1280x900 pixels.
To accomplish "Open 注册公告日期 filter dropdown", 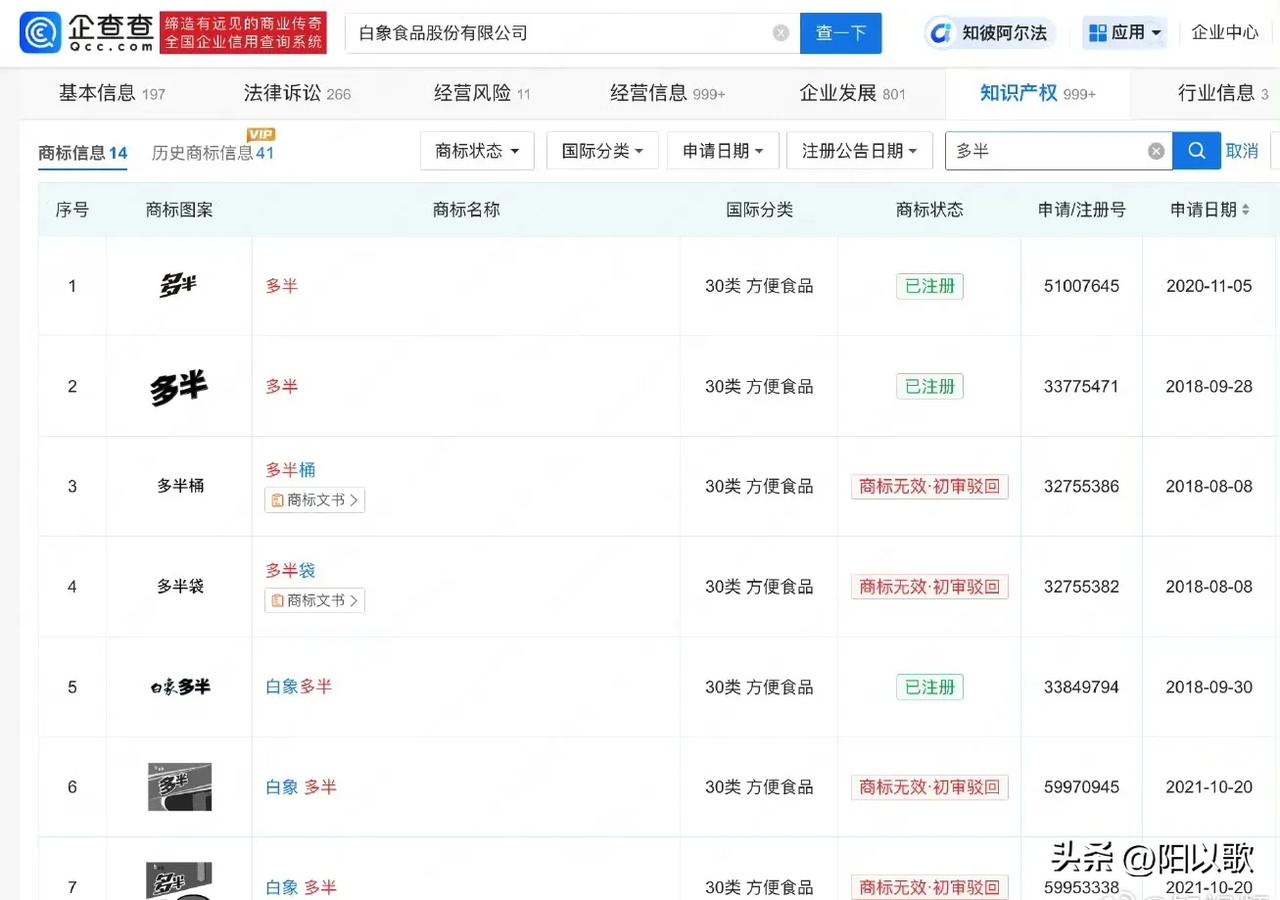I will point(859,151).
